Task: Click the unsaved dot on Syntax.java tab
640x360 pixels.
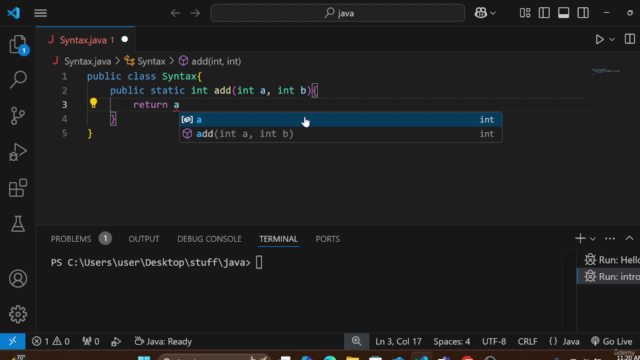Action: coord(124,40)
